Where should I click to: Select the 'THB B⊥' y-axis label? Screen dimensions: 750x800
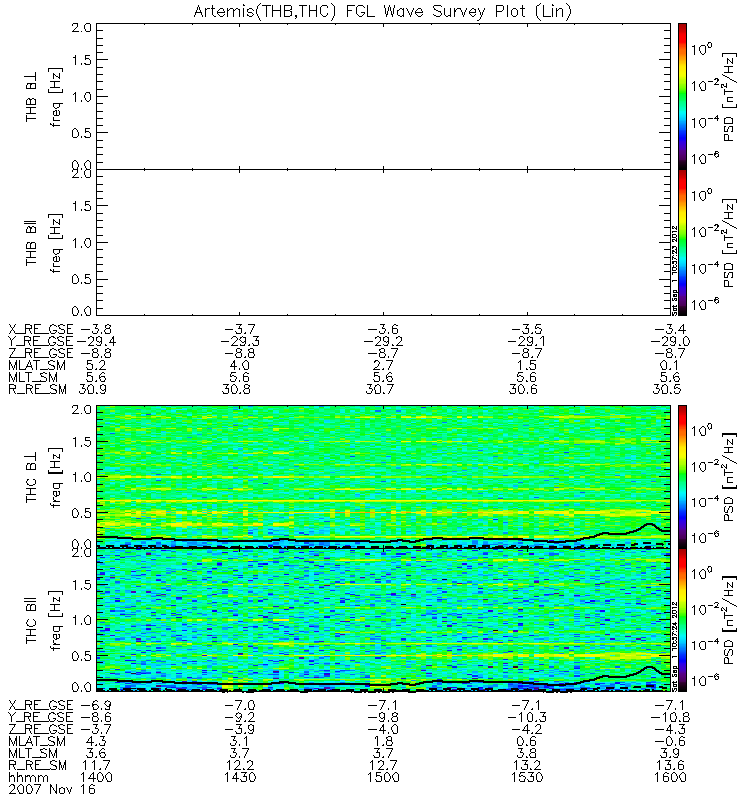tap(31, 96)
